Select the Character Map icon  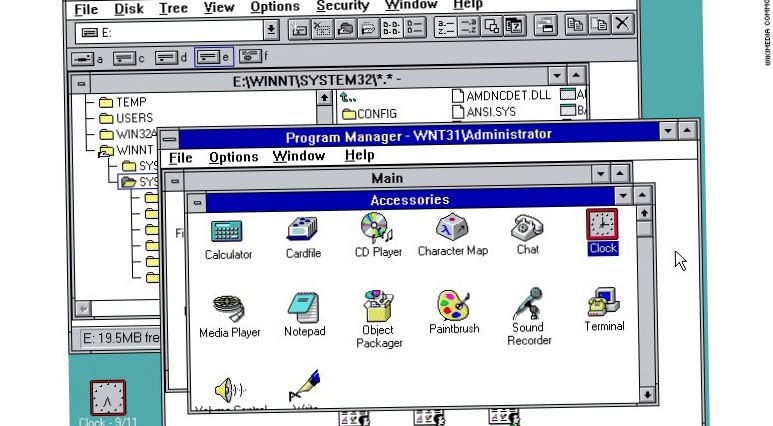tap(452, 227)
